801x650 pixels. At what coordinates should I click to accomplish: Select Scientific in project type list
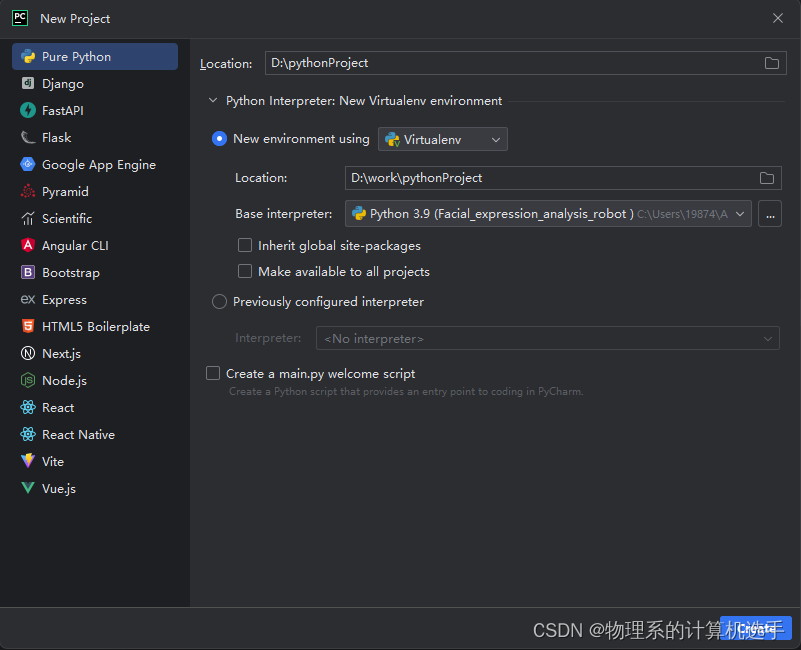click(x=95, y=219)
